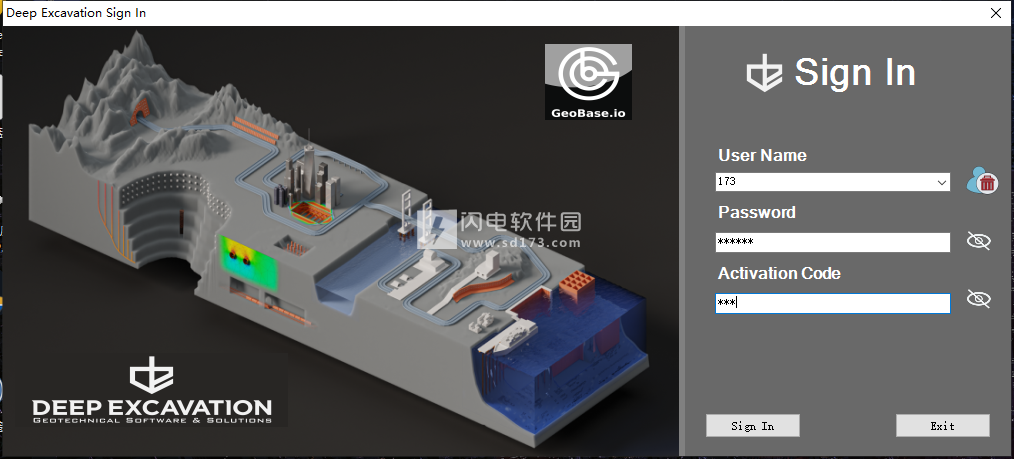The height and width of the screenshot is (459, 1014).
Task: Click the GeoBase.io logo
Action: pyautogui.click(x=588, y=83)
